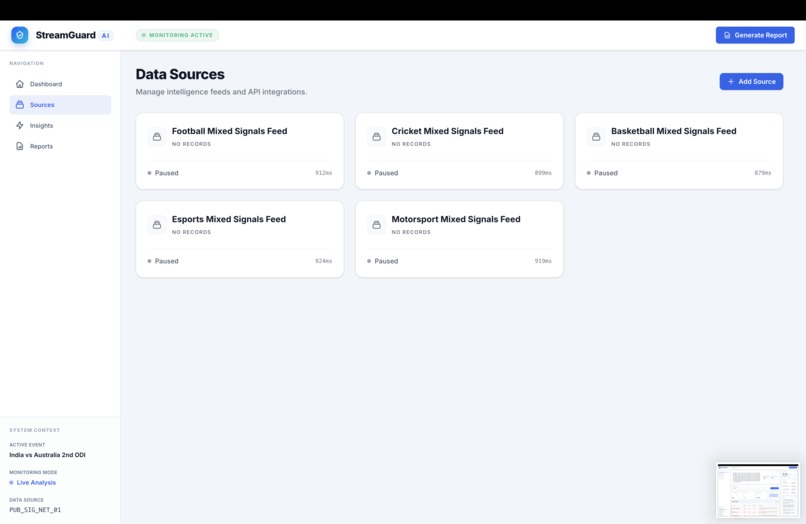The image size is (806, 524).
Task: Click the AI badge next to StreamGuard
Action: tap(105, 35)
